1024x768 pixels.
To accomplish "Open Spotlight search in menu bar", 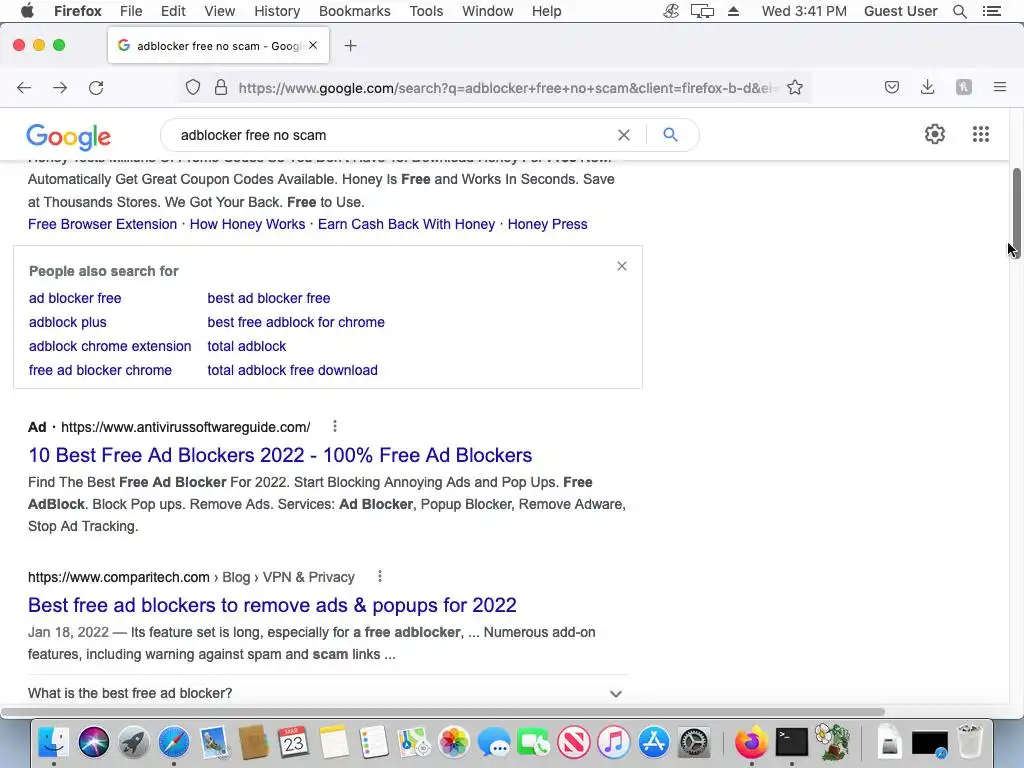I will pos(959,11).
